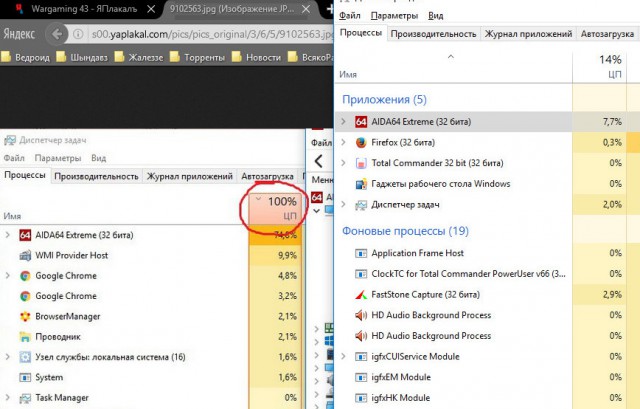Click the System process icon
Image resolution: width=640 pixels, height=409 pixels.
pyautogui.click(x=25, y=378)
